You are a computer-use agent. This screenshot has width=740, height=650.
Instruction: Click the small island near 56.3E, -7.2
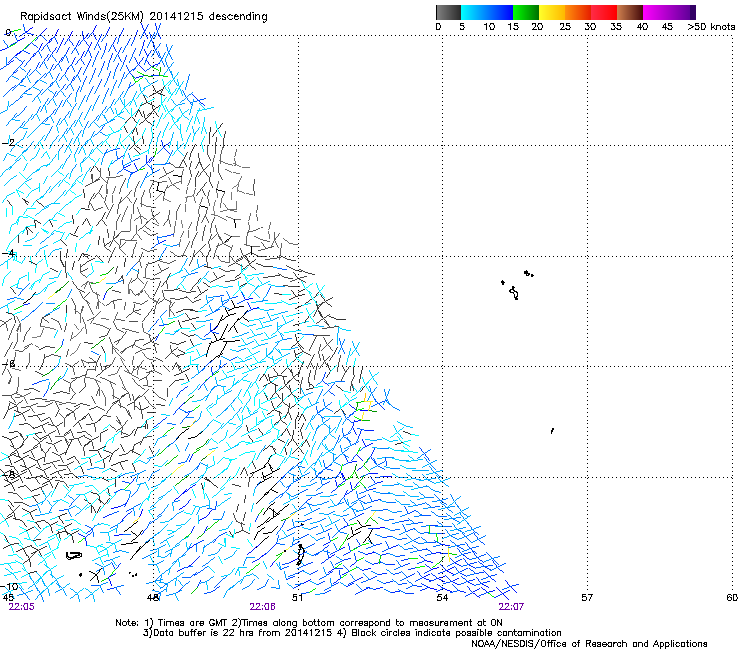tap(552, 431)
